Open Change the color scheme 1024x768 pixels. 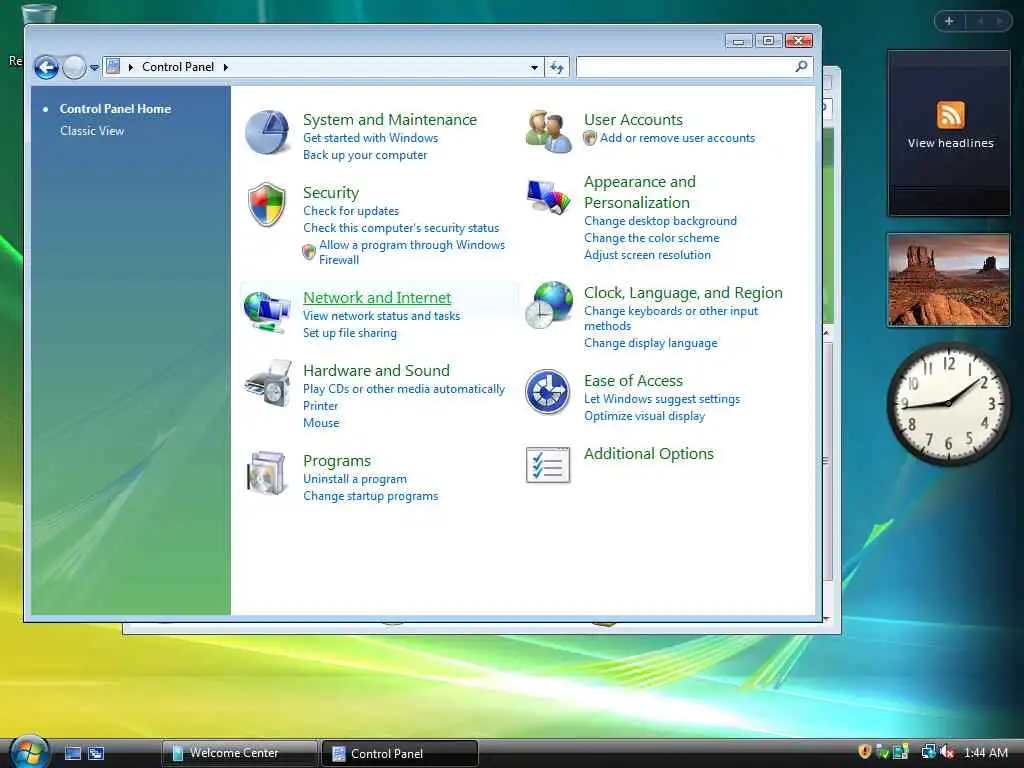pos(651,238)
